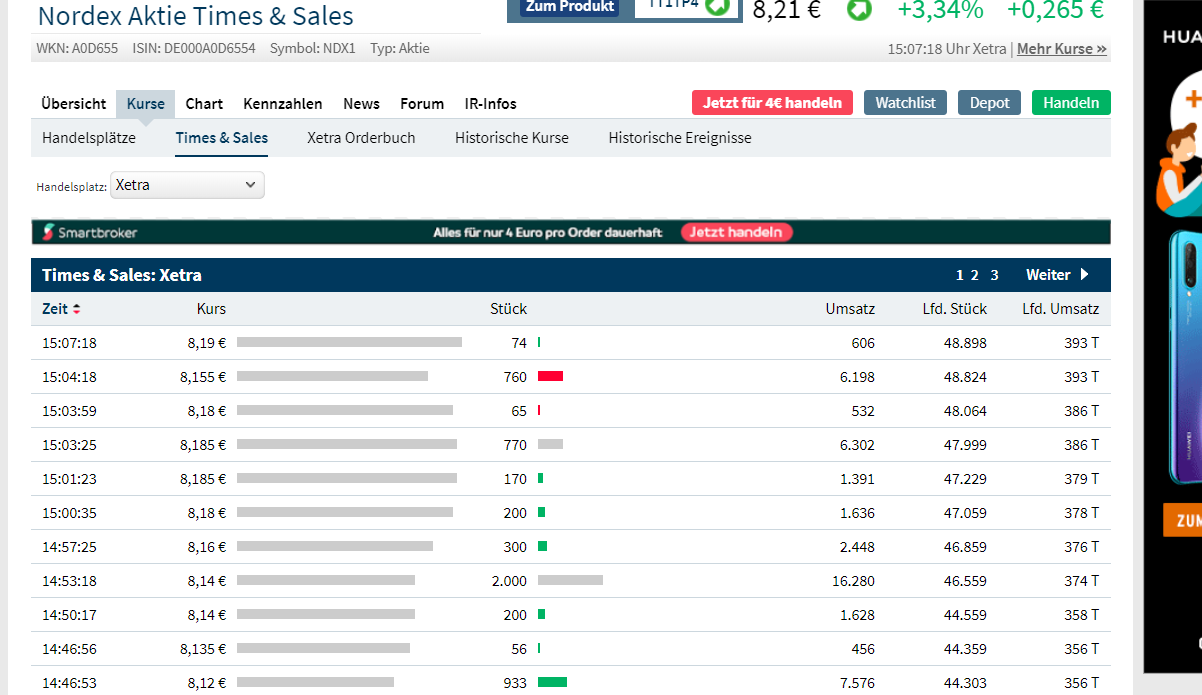Viewport: 1202px width, 695px height.
Task: Click Stück value 933
Action: (x=515, y=683)
